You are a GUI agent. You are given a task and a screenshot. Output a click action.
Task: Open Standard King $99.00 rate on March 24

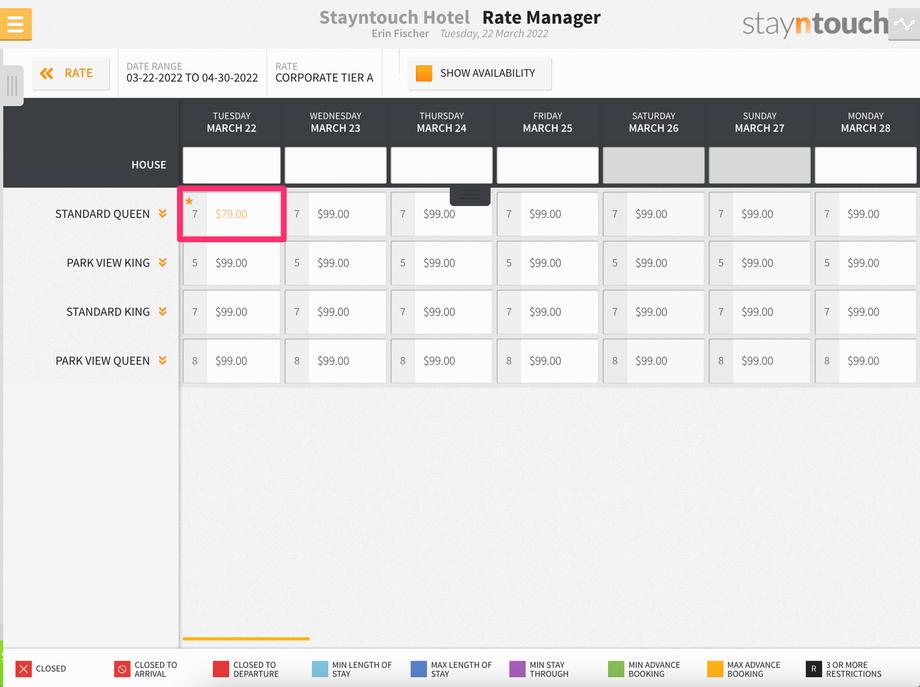[442, 312]
